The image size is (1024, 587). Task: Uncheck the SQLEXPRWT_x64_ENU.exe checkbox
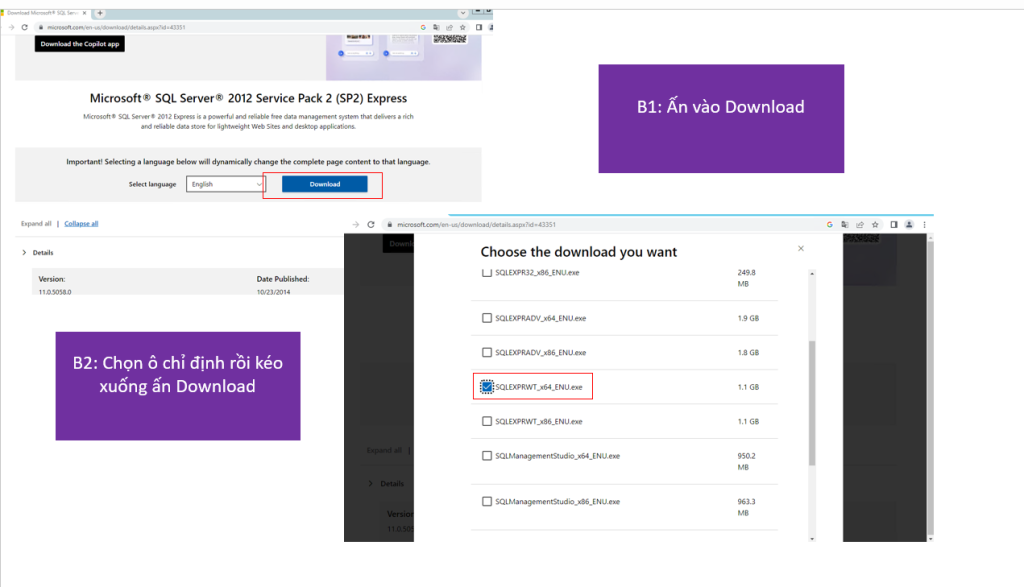487,387
